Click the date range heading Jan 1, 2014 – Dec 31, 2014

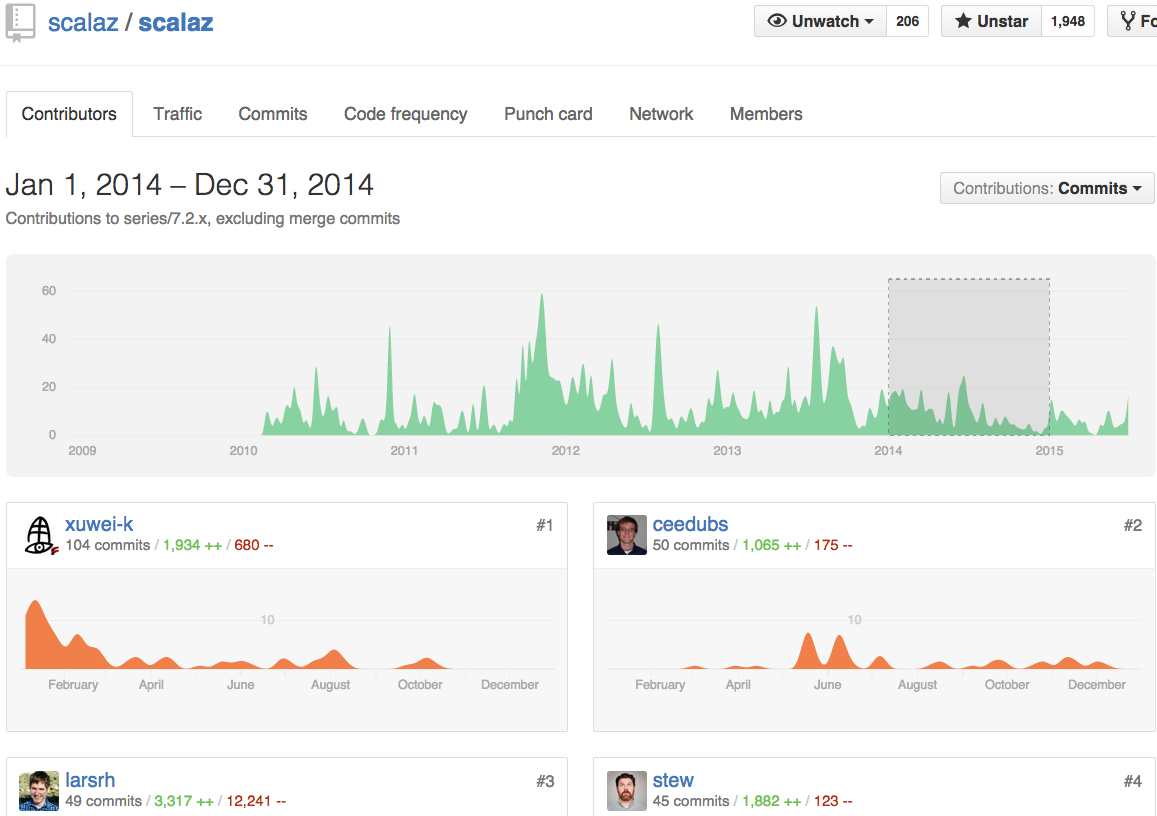(190, 184)
